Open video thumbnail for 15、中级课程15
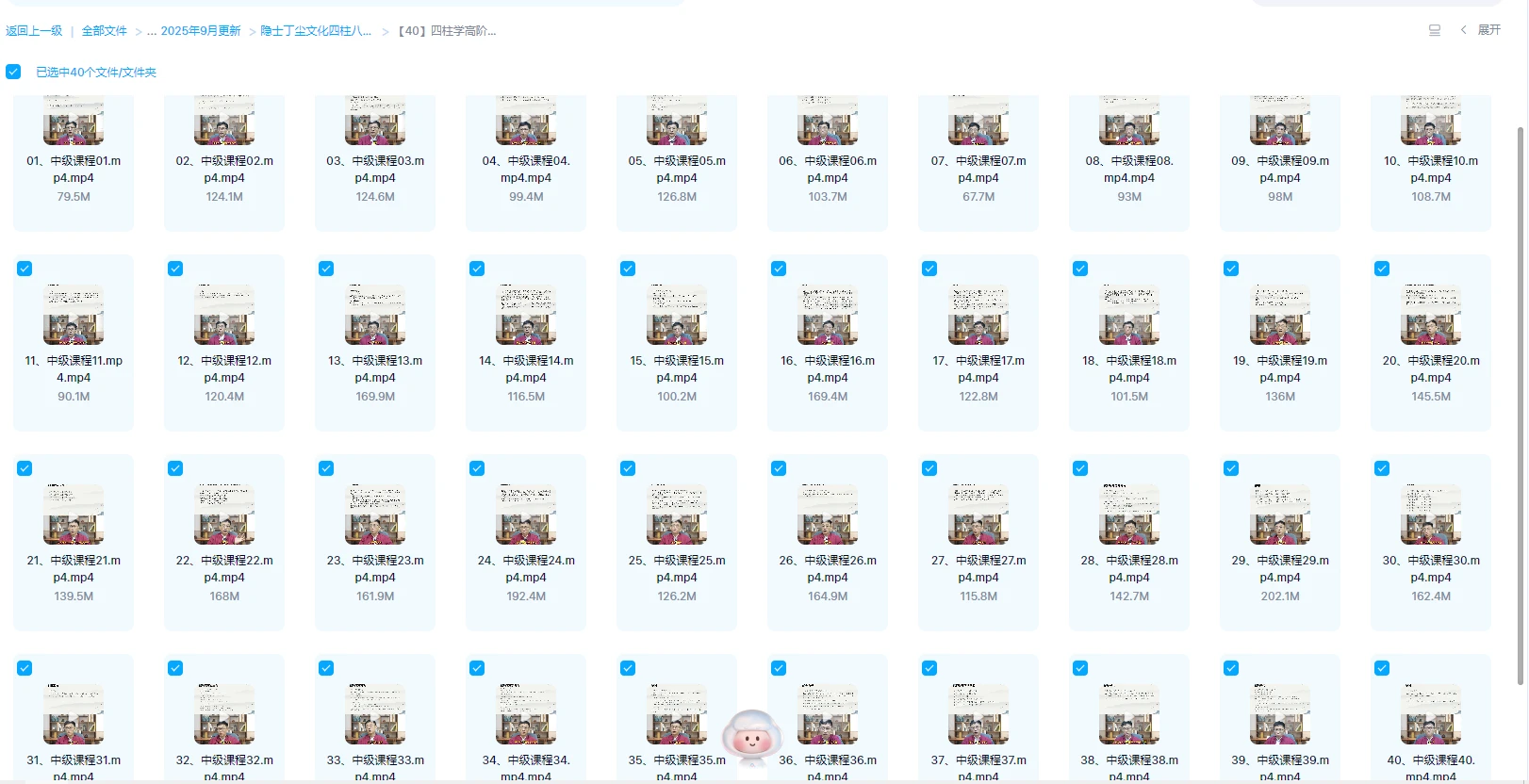The width and height of the screenshot is (1529, 784). coord(677,315)
